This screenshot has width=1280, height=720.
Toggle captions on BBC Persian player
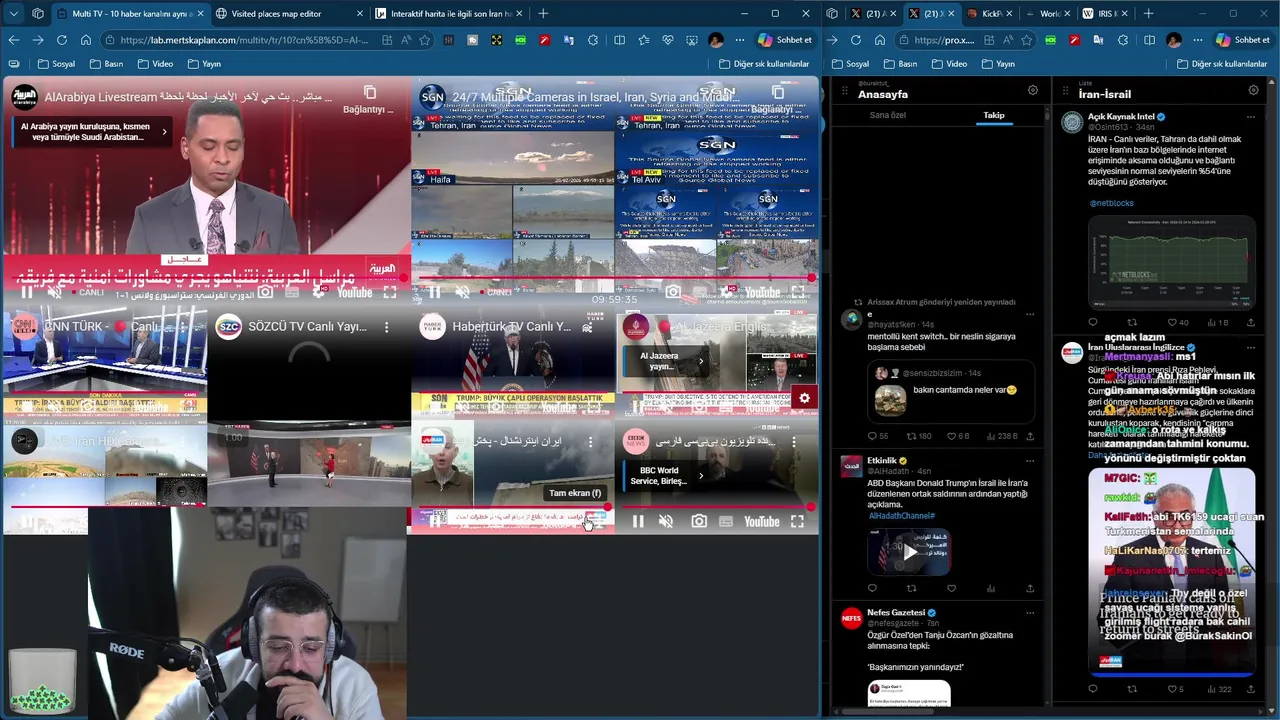pyautogui.click(x=725, y=521)
